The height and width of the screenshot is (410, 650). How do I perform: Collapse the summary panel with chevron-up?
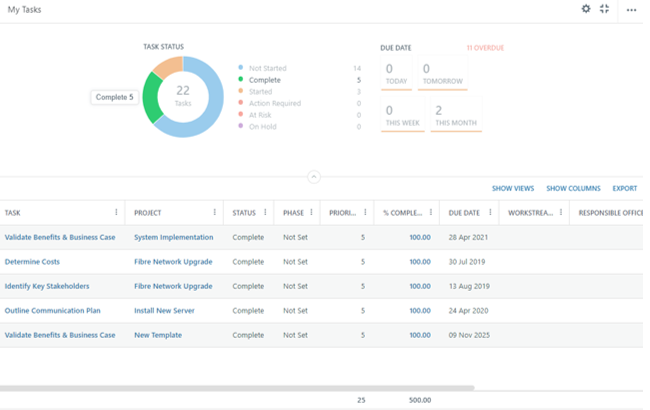314,177
